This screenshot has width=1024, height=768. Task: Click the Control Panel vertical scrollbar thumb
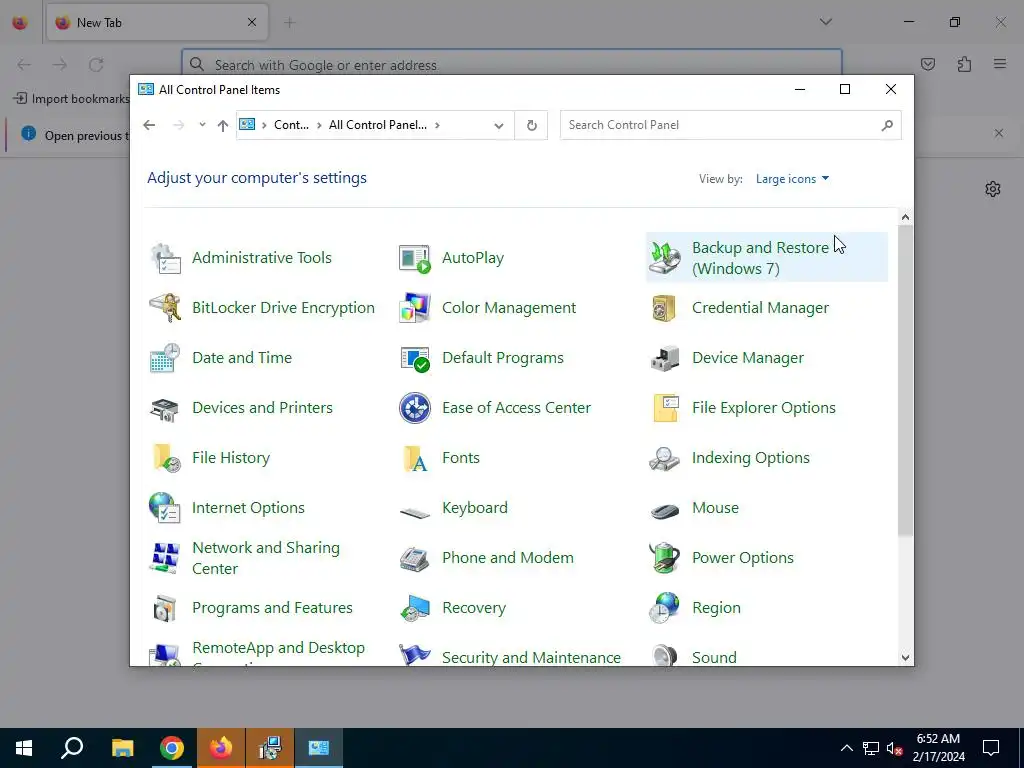pyautogui.click(x=905, y=381)
